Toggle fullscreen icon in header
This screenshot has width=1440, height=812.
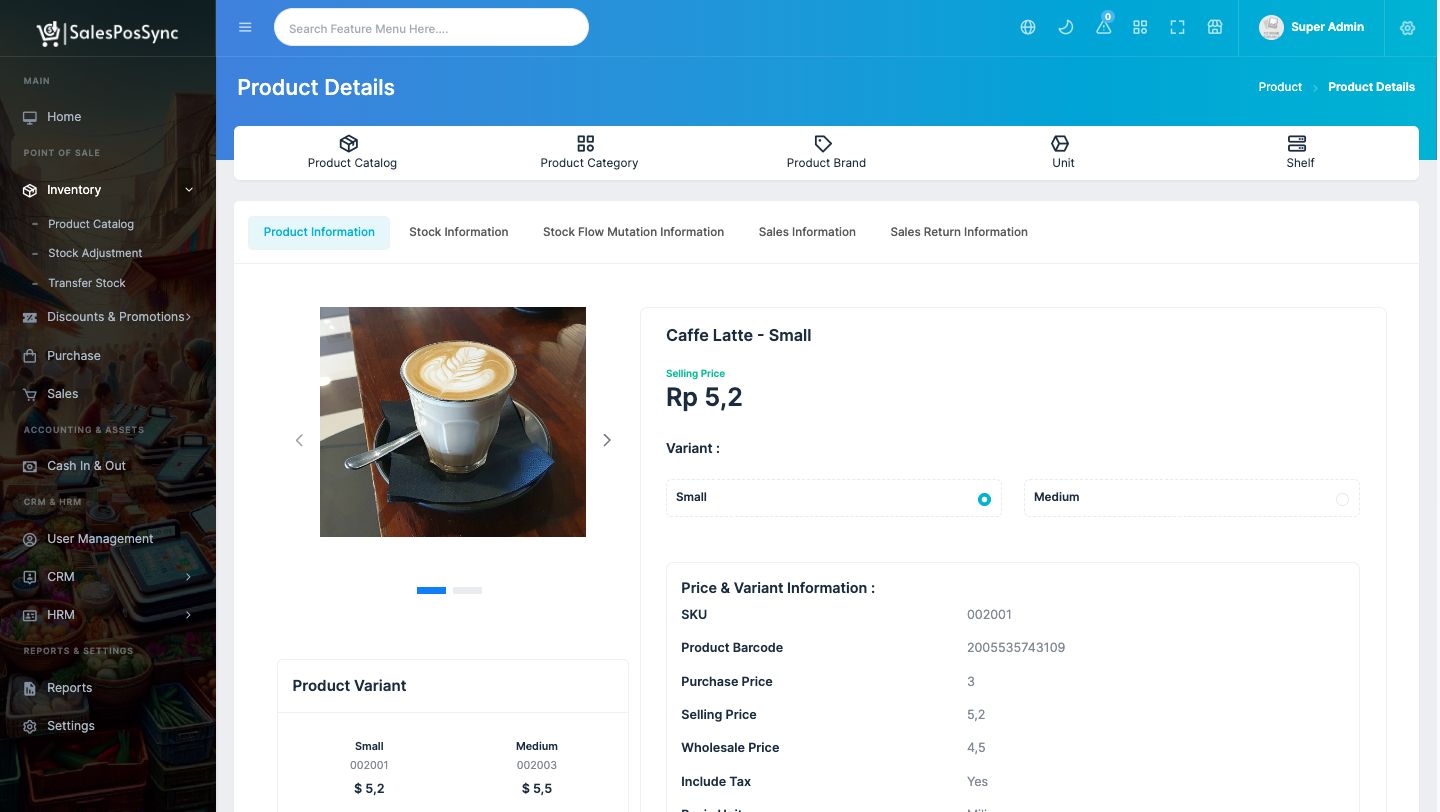(1177, 28)
